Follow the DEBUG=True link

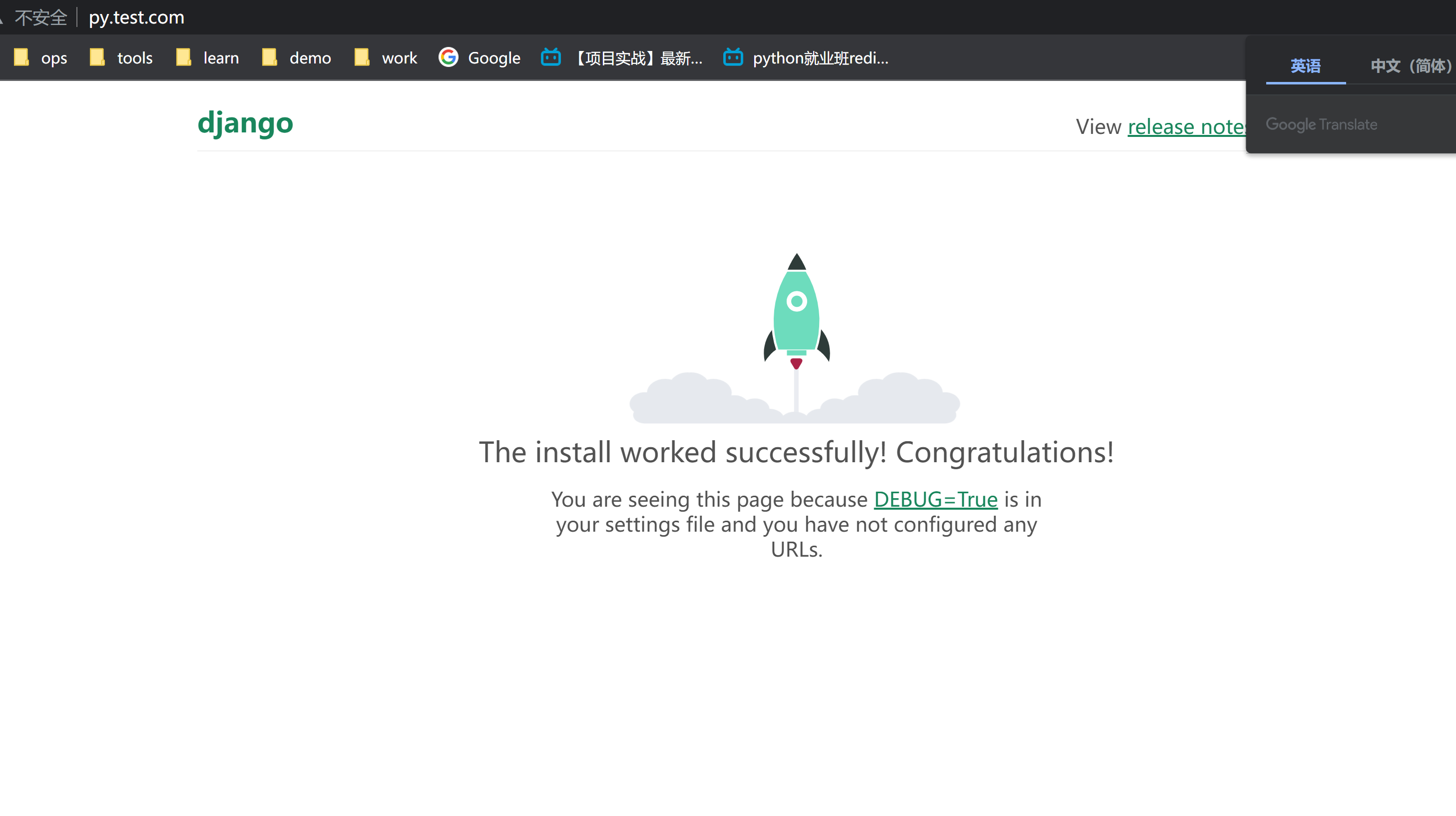tap(936, 499)
